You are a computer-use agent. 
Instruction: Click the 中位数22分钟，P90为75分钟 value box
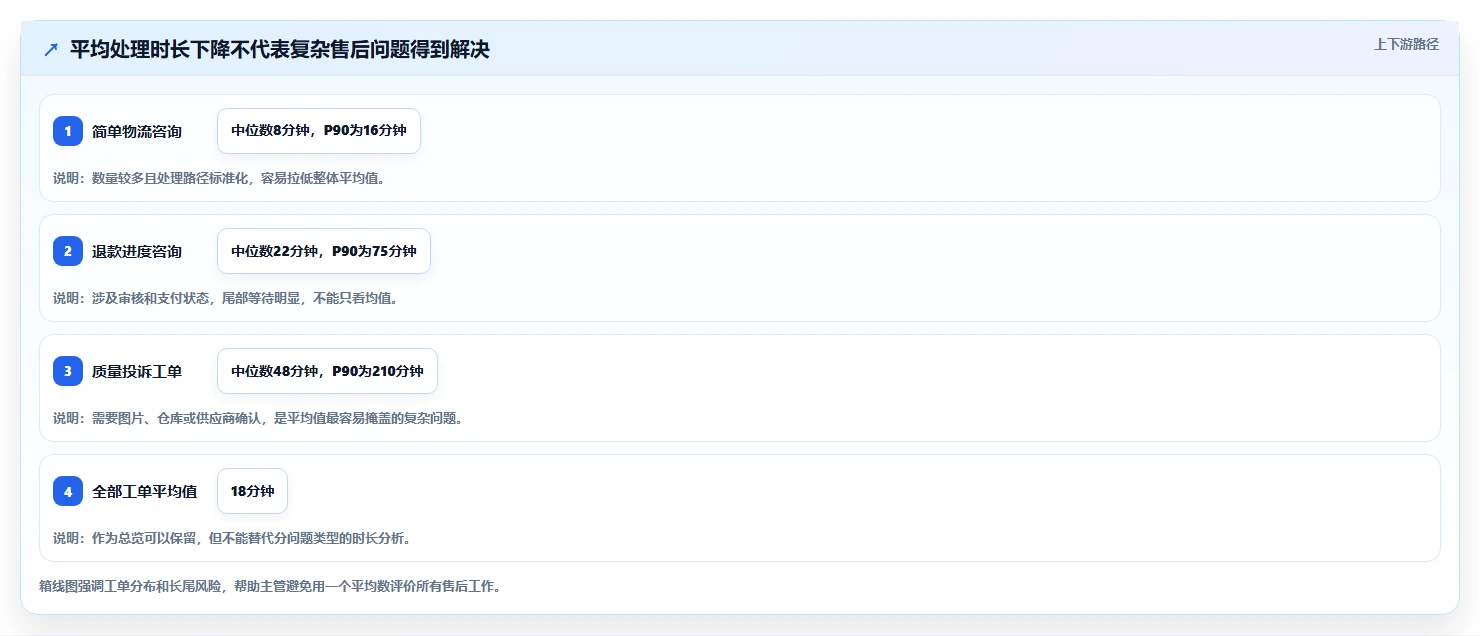pyautogui.click(x=324, y=251)
